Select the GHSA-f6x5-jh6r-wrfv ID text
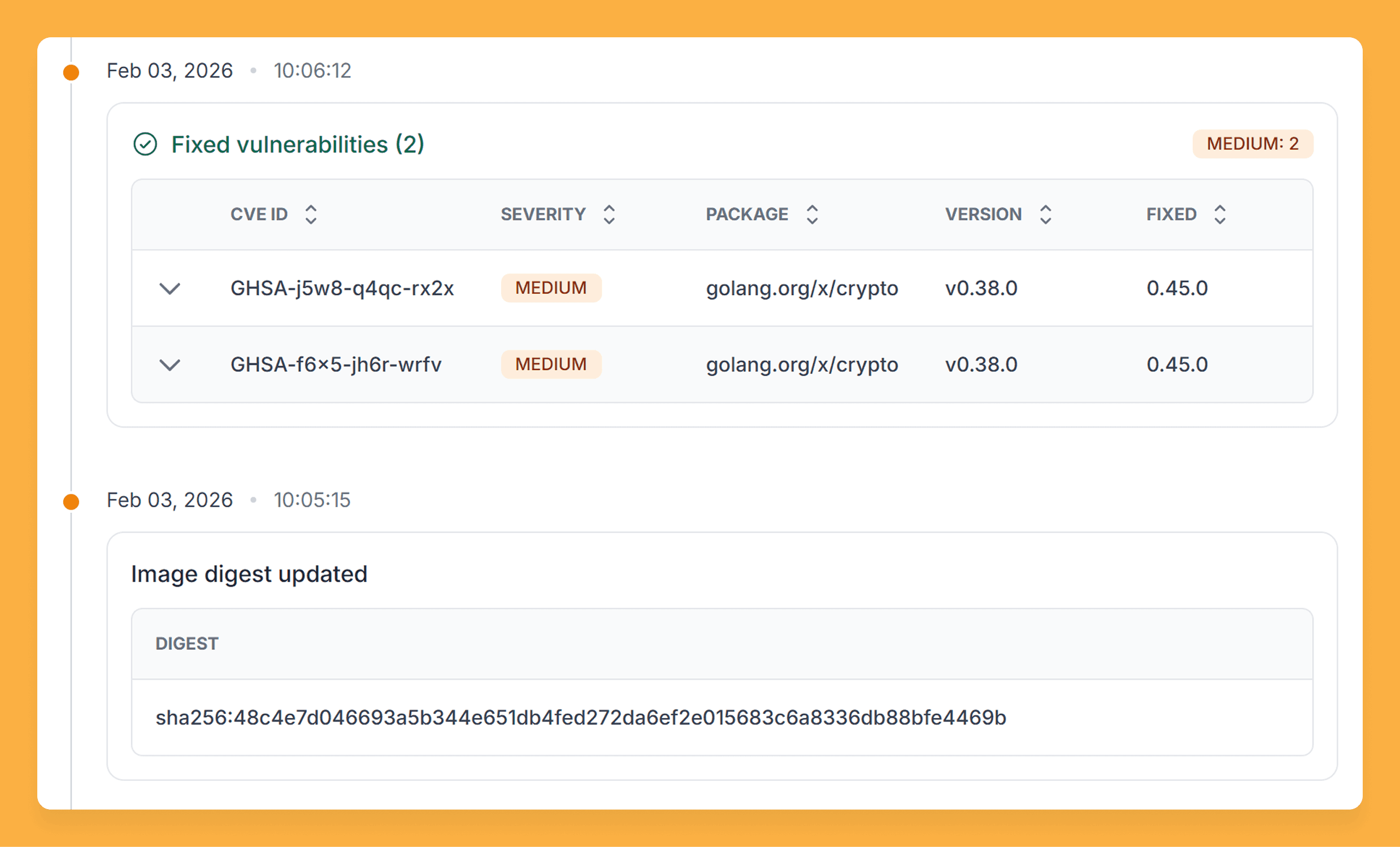This screenshot has width=1400, height=847. tap(336, 364)
